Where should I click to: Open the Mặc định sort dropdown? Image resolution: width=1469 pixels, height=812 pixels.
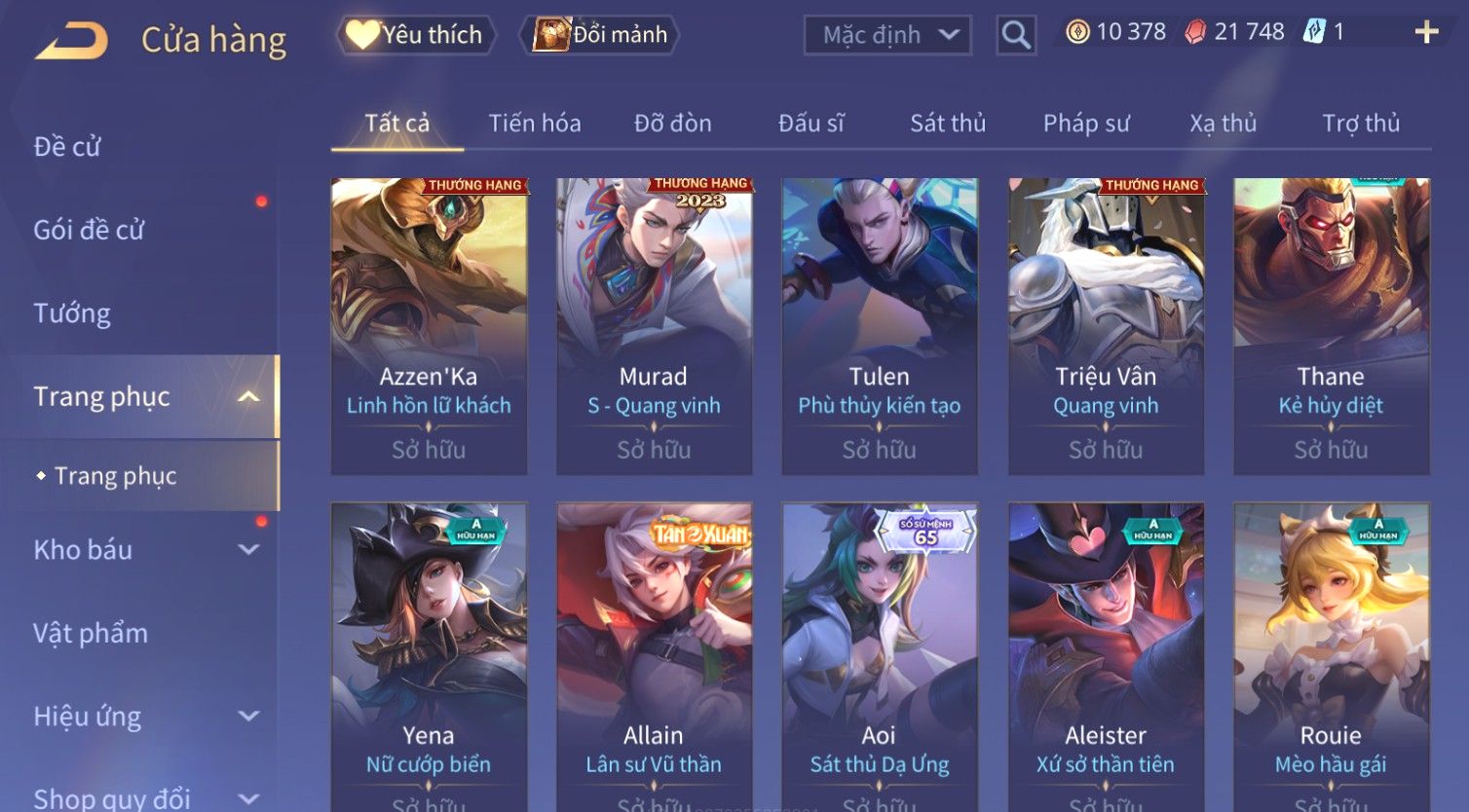point(887,35)
